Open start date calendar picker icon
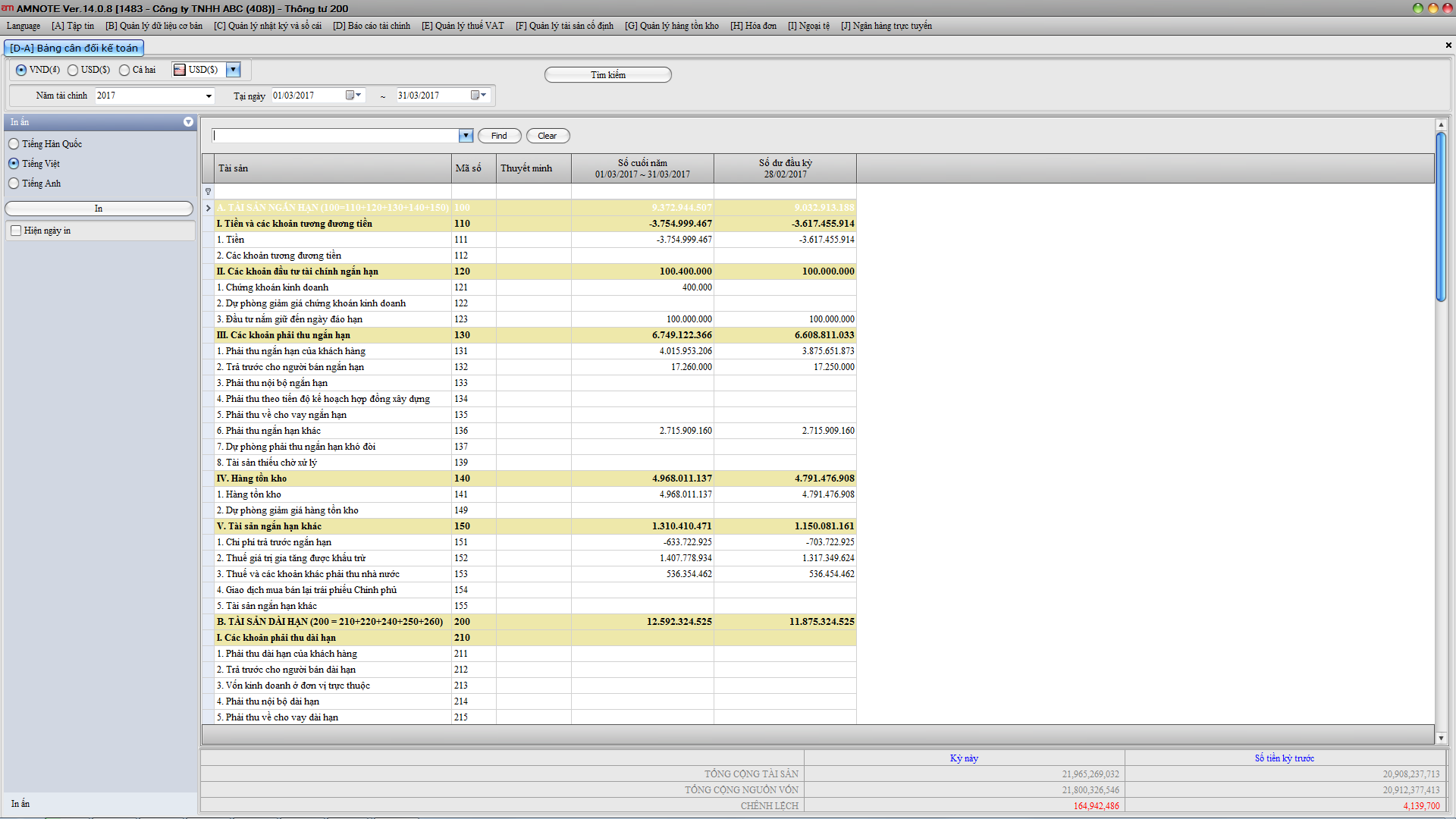The width and height of the screenshot is (1456, 819). pyautogui.click(x=350, y=96)
